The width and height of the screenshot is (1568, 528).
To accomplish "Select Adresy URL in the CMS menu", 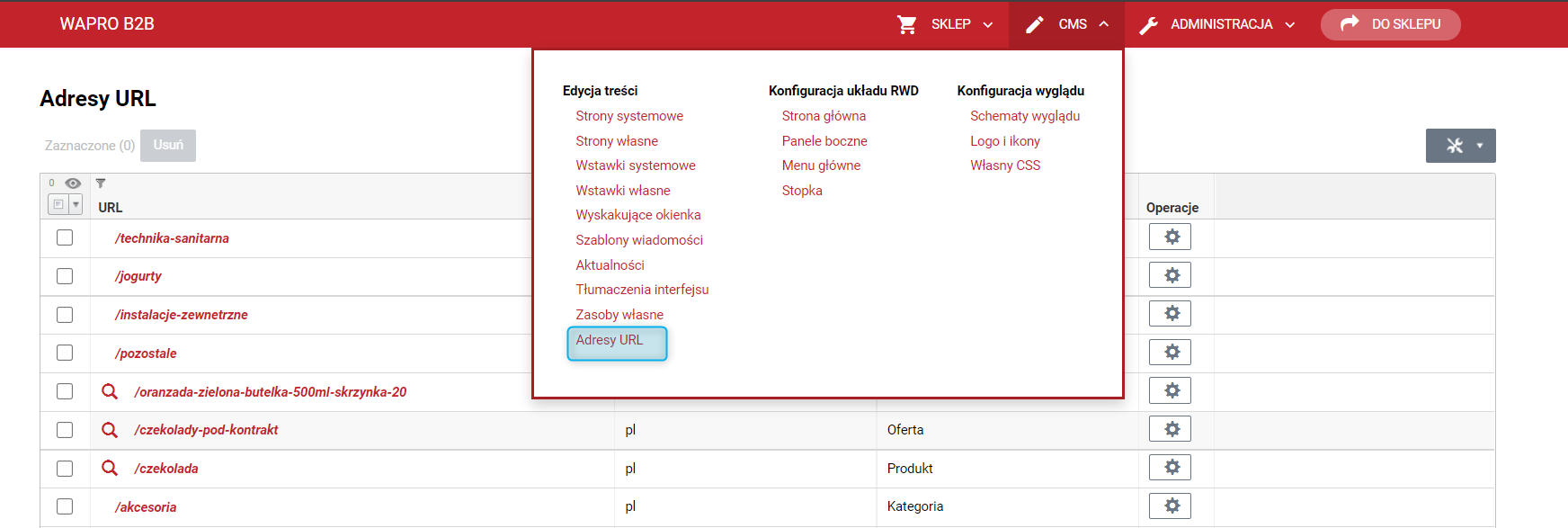I will click(x=610, y=340).
